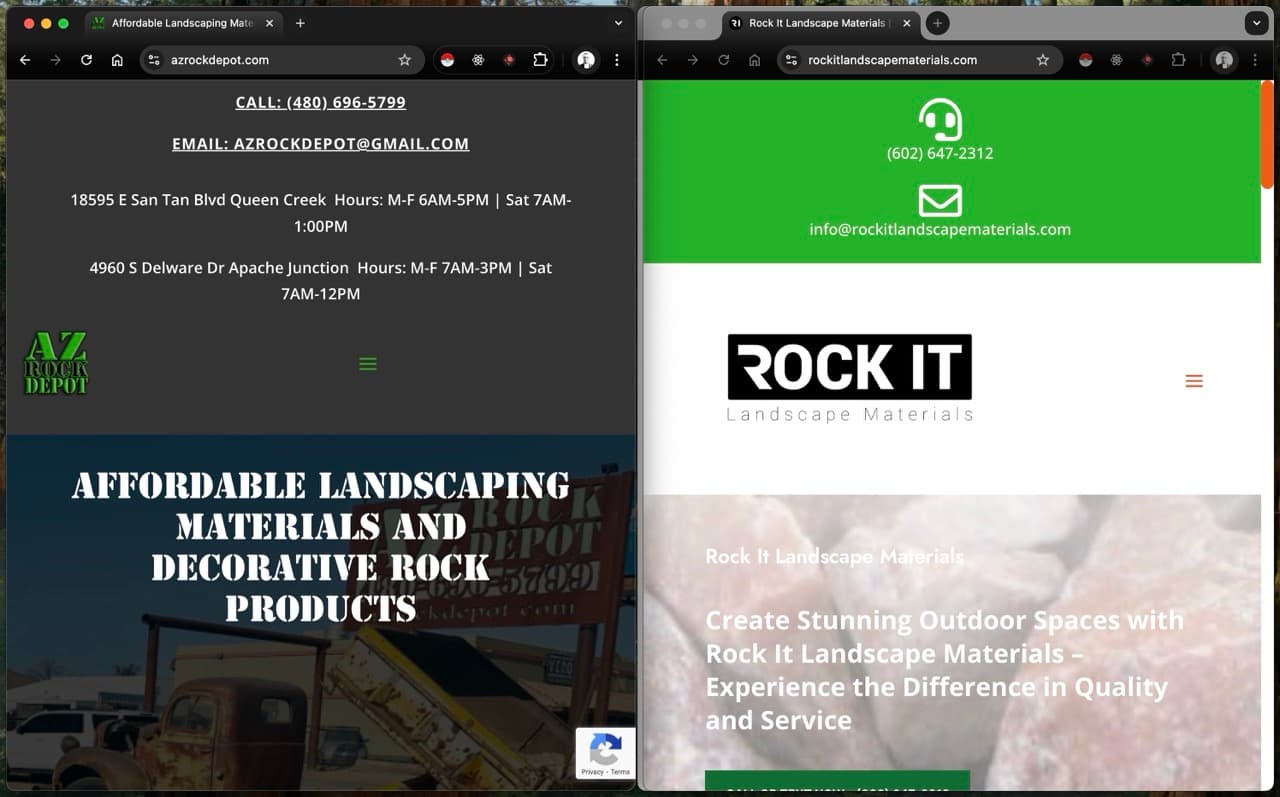Click the Create Stunning Outdoor Spaces heading

pos(944,670)
